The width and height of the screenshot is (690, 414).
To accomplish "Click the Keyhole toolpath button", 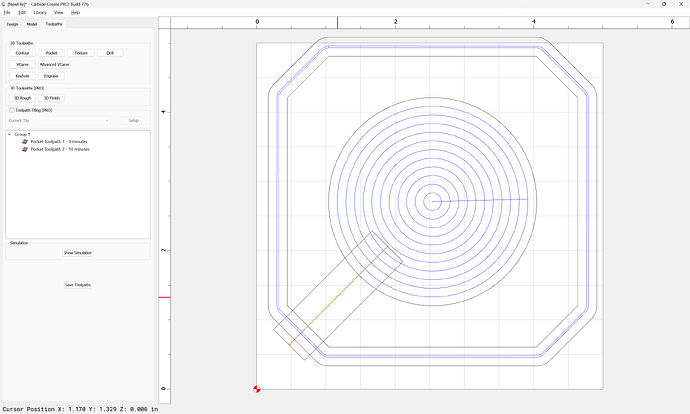I will [22, 76].
